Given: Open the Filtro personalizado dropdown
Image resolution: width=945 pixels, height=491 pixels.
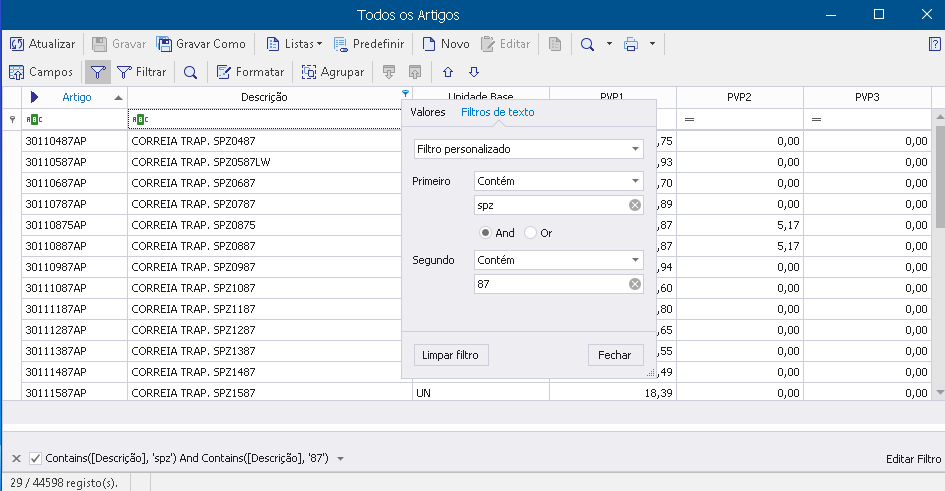Looking at the screenshot, I should pyautogui.click(x=529, y=149).
